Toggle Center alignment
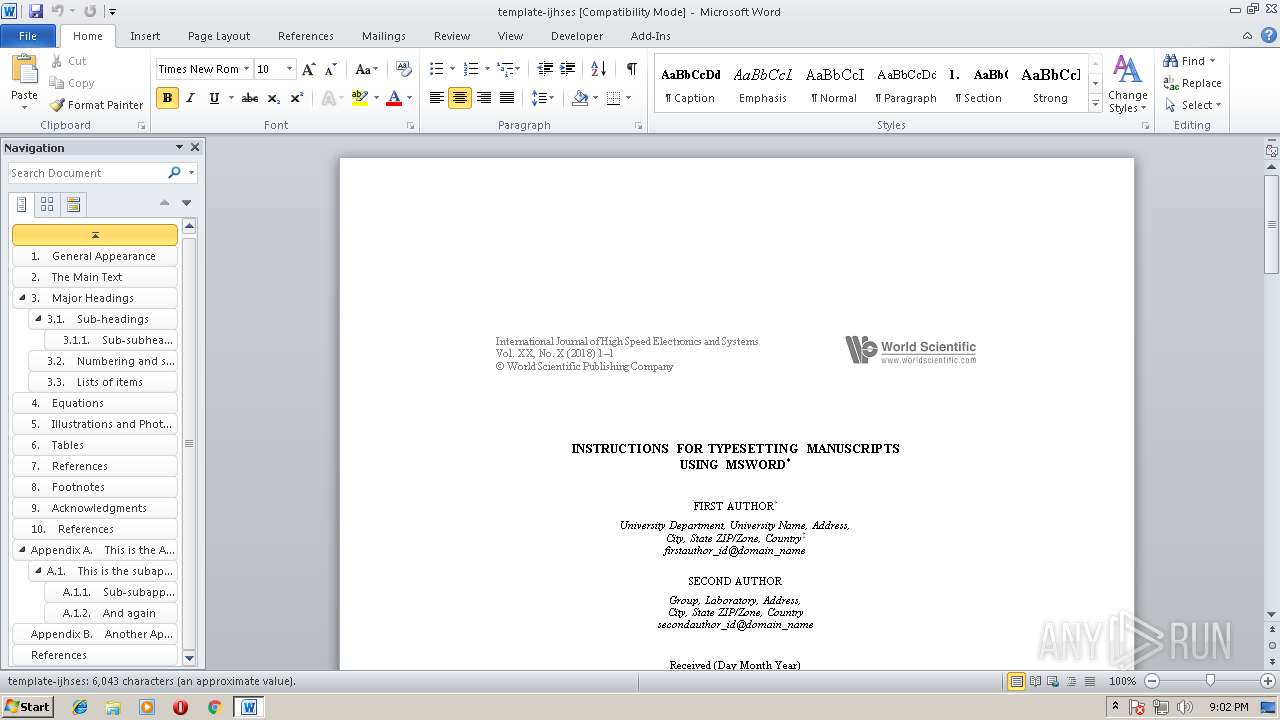The width and height of the screenshot is (1280, 720). [460, 98]
